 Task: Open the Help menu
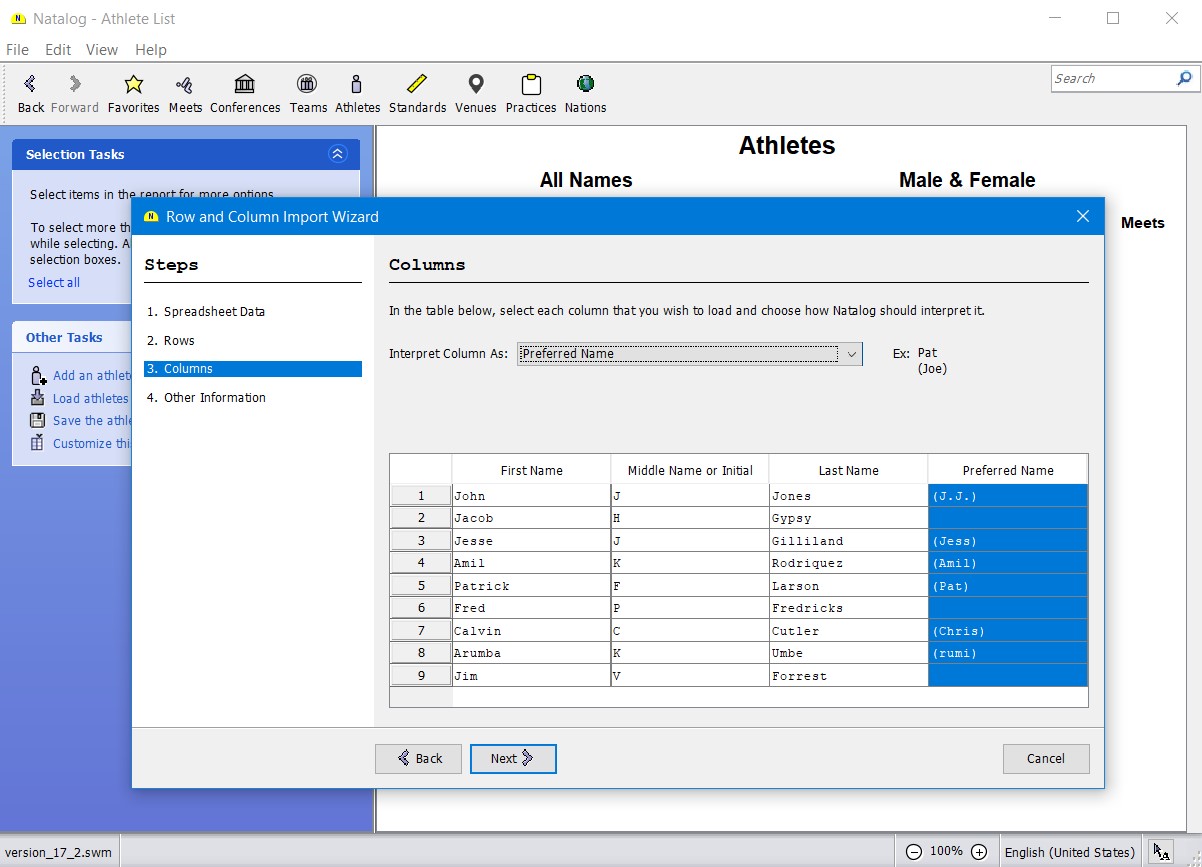point(151,50)
